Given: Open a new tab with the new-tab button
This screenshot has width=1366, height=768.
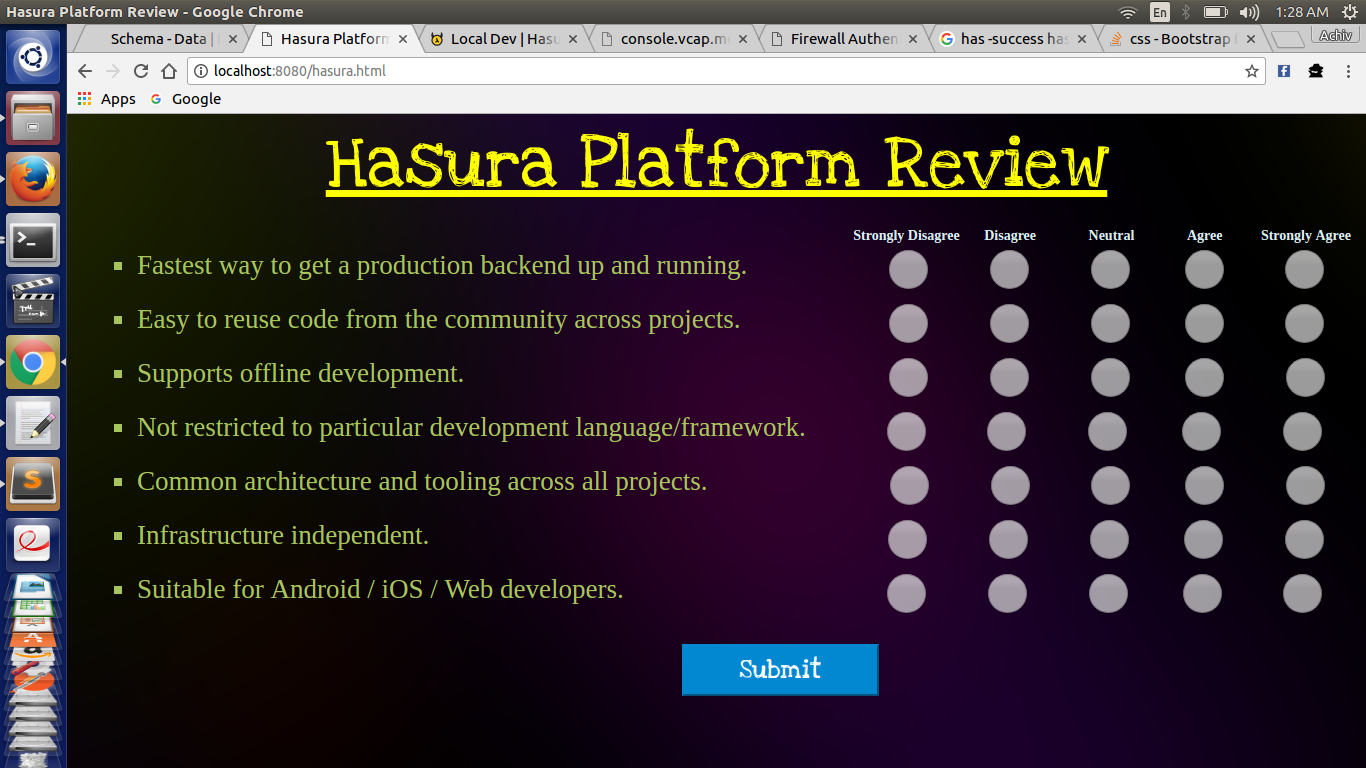Looking at the screenshot, I should pos(1288,39).
